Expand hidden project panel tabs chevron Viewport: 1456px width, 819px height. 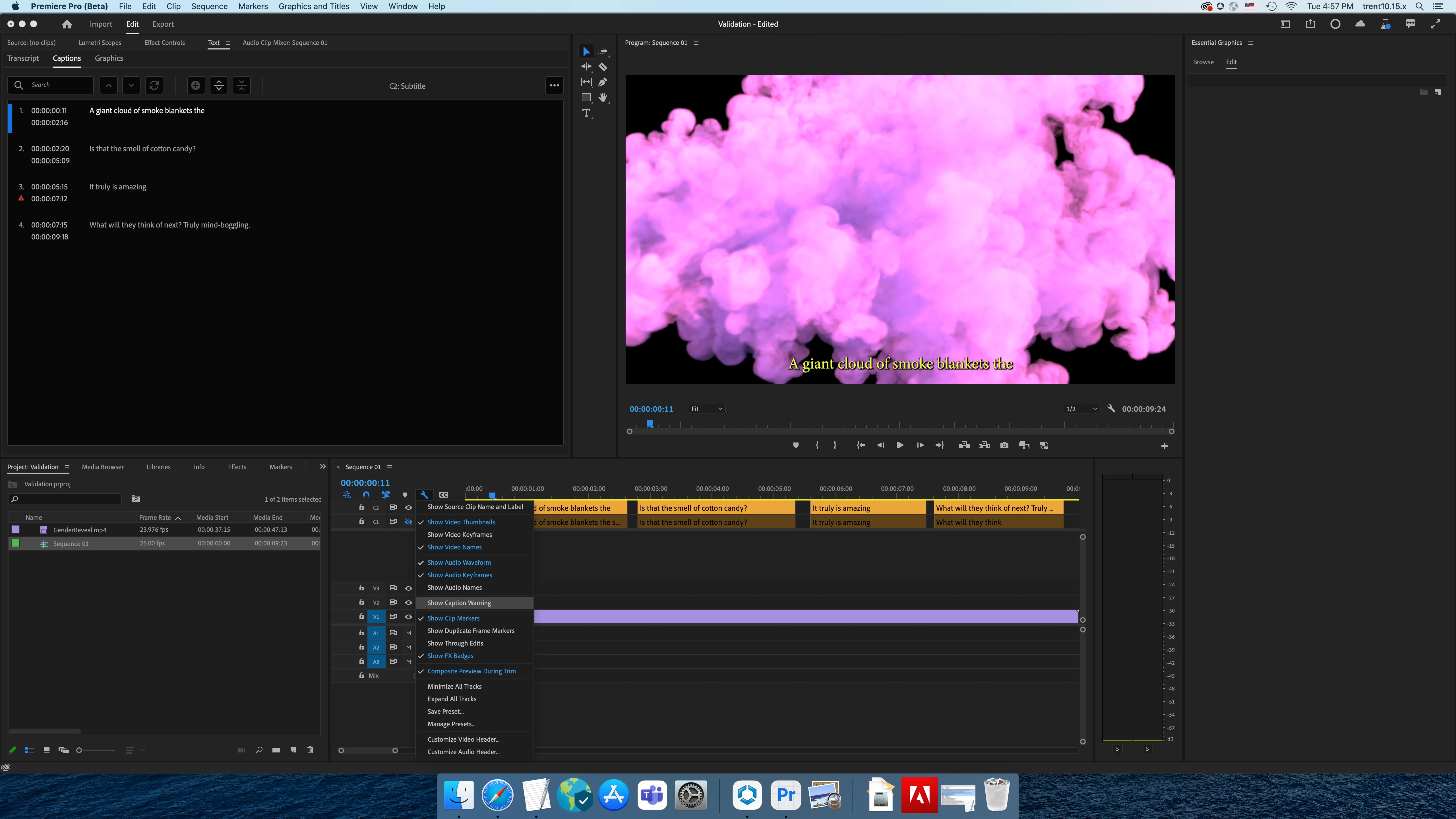pyautogui.click(x=323, y=466)
